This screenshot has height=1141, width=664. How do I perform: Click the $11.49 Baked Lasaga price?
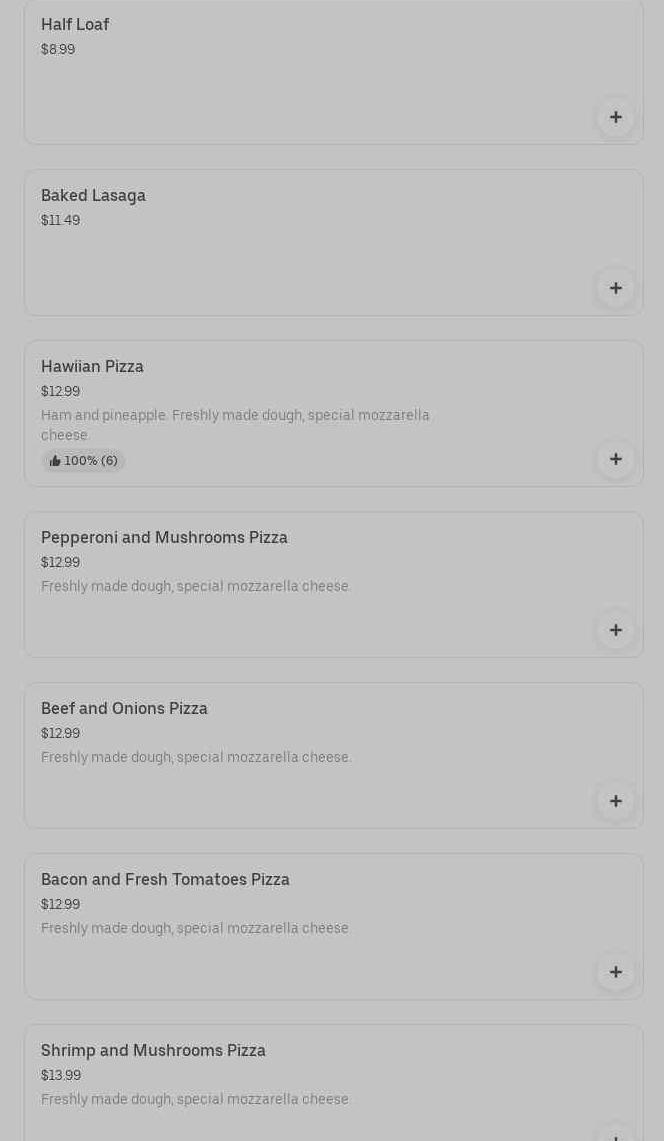(60, 221)
